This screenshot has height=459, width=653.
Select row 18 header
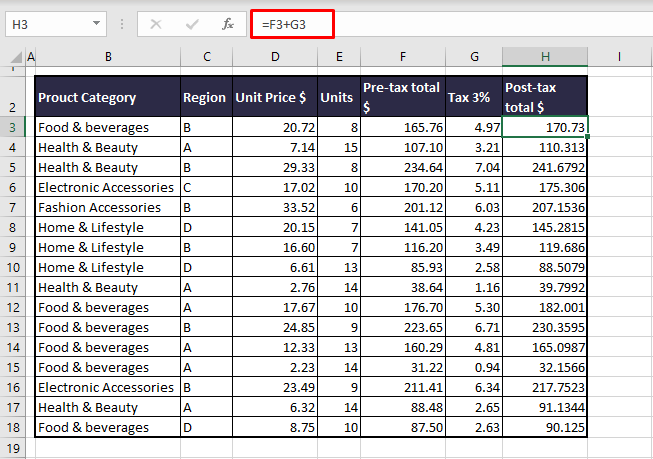[x=12, y=427]
